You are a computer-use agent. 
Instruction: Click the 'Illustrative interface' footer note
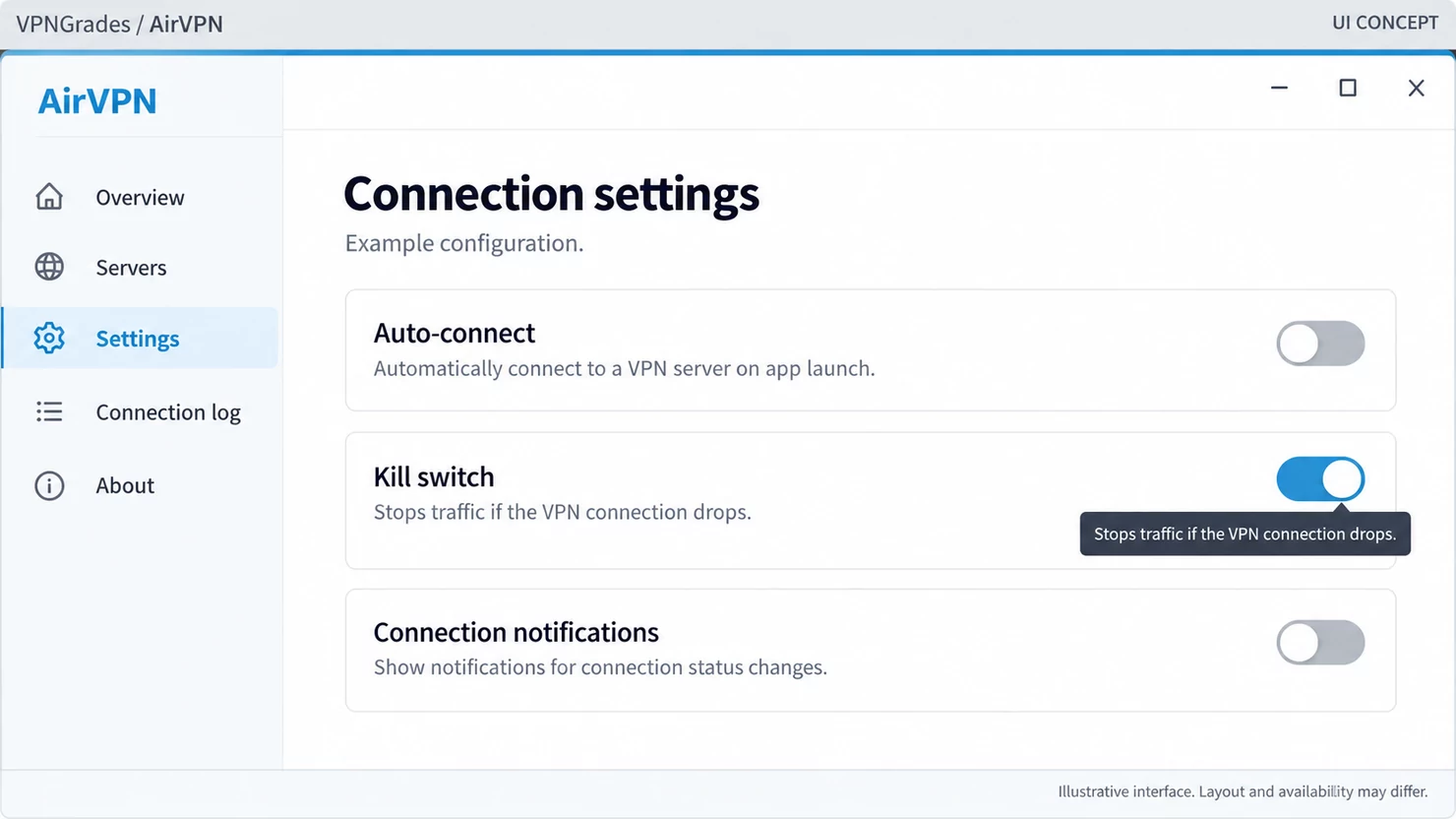[1243, 791]
